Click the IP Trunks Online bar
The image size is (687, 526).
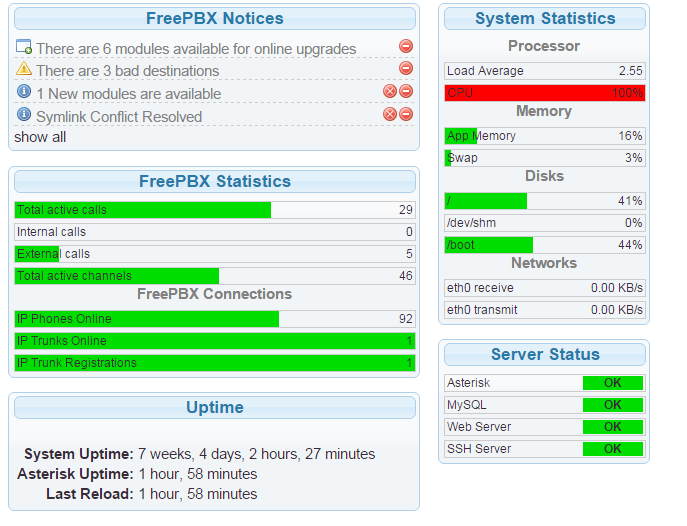tap(215, 341)
